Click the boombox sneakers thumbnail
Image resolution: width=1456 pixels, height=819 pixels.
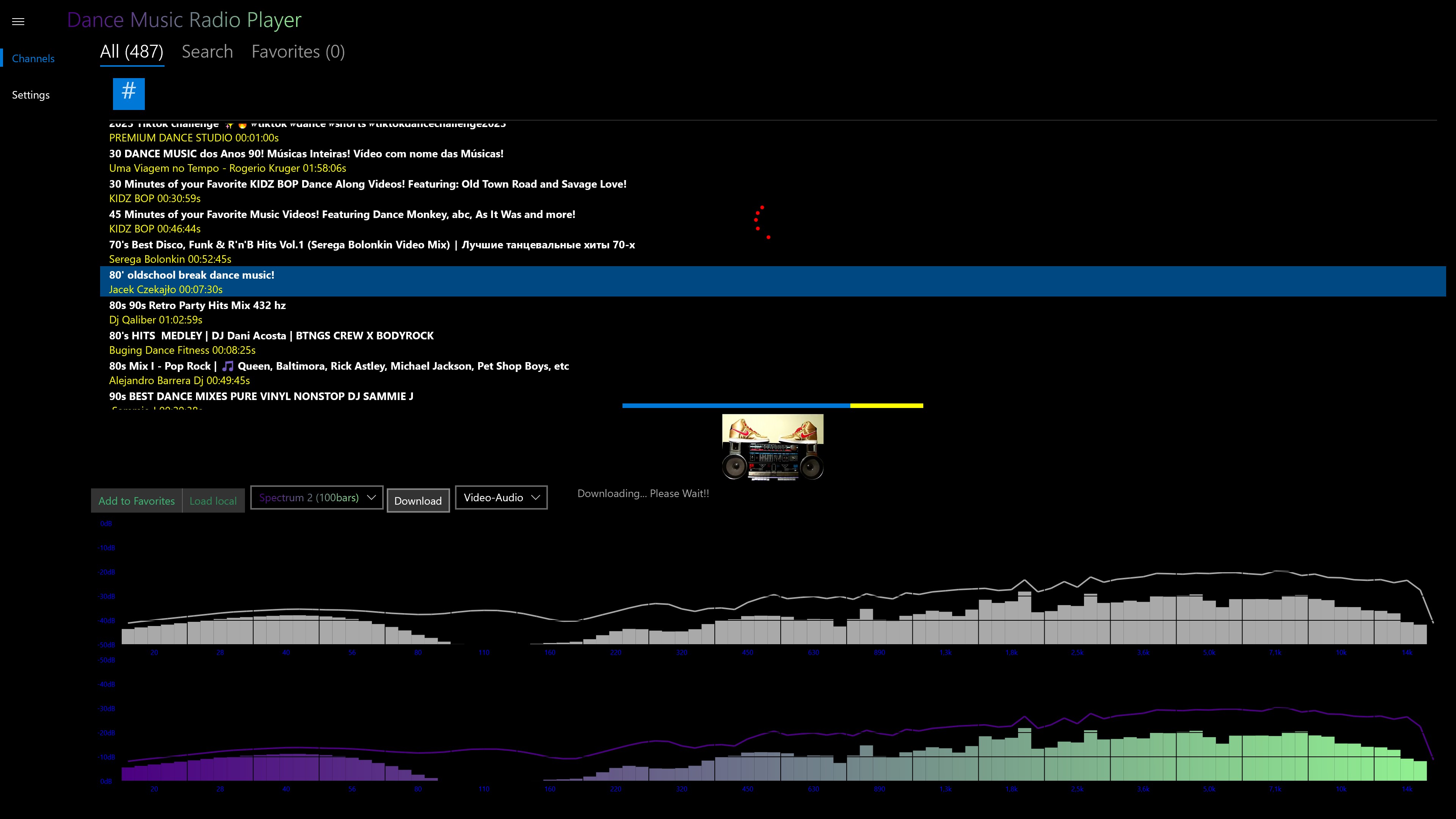(772, 447)
